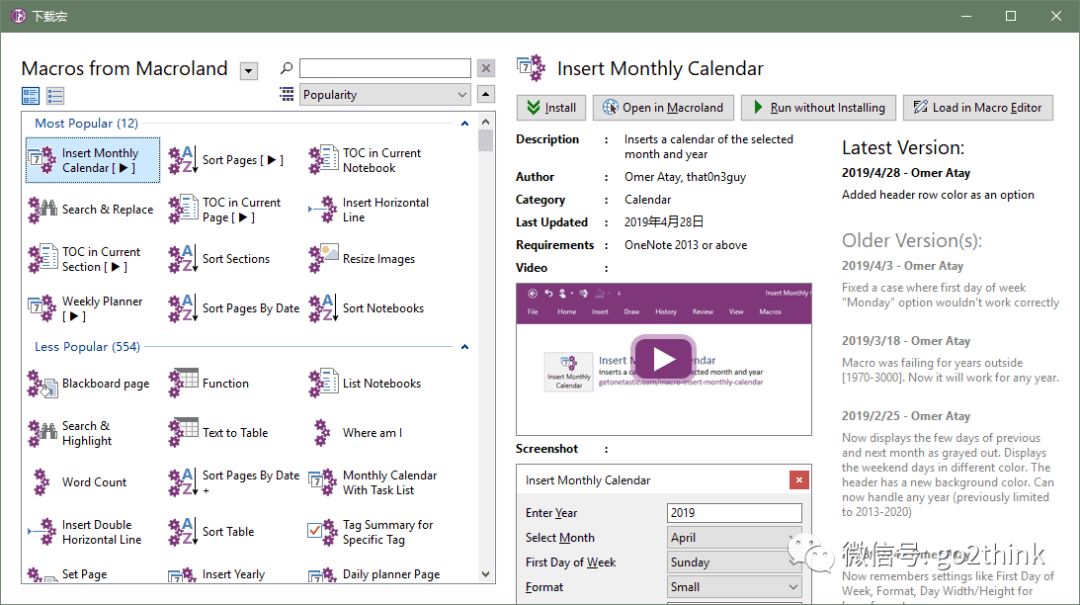
Task: Switch to tile view of macros
Action: coord(30,95)
